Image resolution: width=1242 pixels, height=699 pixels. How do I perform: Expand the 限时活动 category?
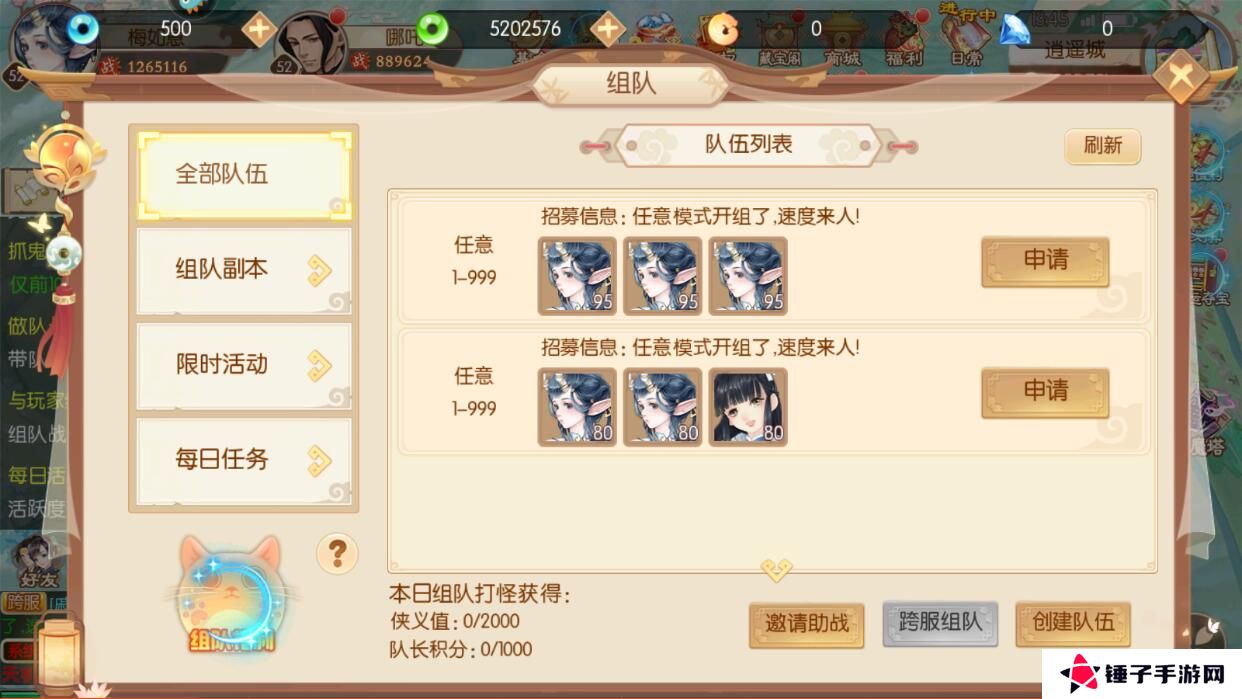click(244, 364)
